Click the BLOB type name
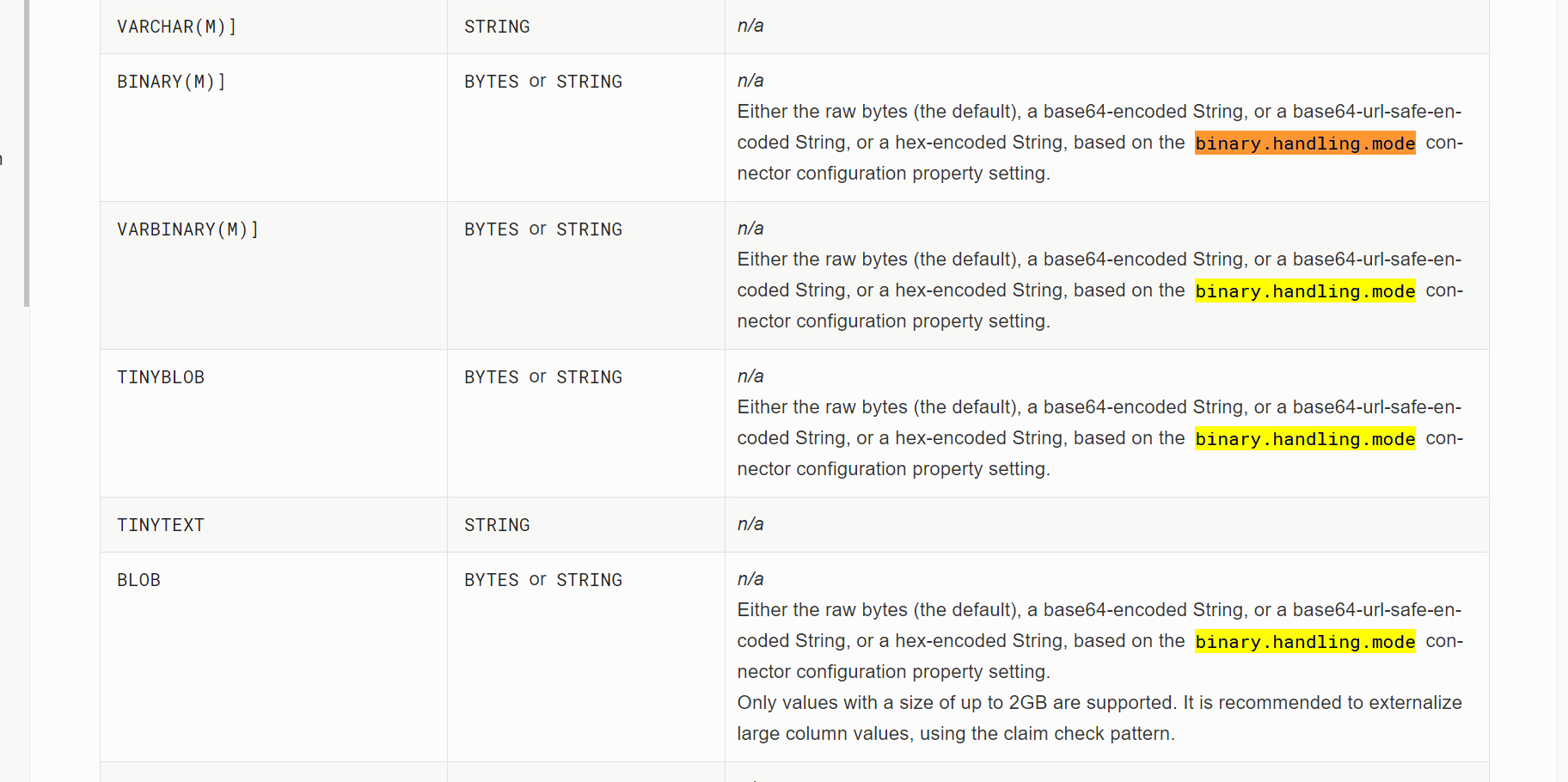The width and height of the screenshot is (1568, 782). 138,580
